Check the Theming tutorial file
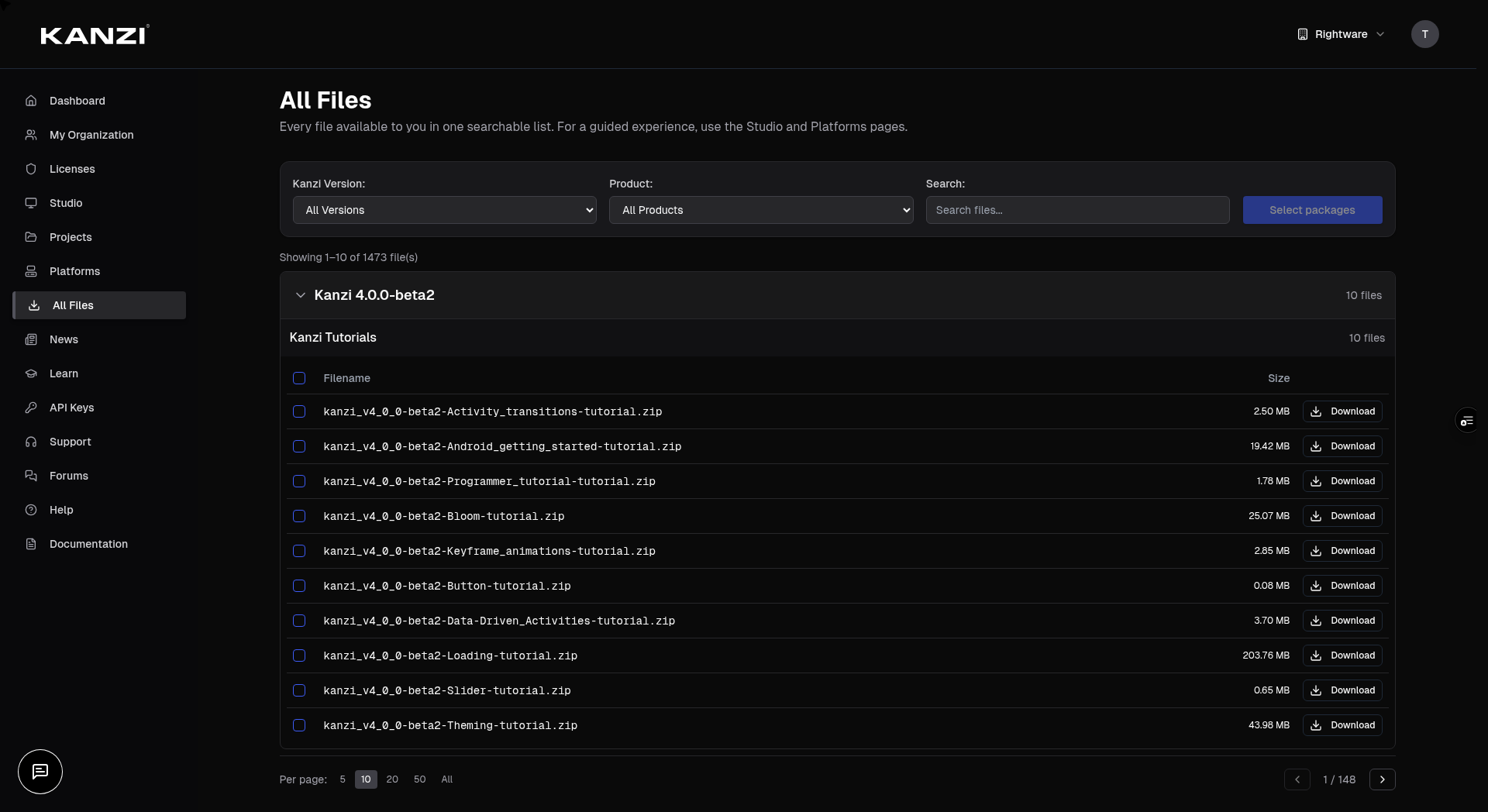The height and width of the screenshot is (812, 1488). pyautogui.click(x=299, y=725)
